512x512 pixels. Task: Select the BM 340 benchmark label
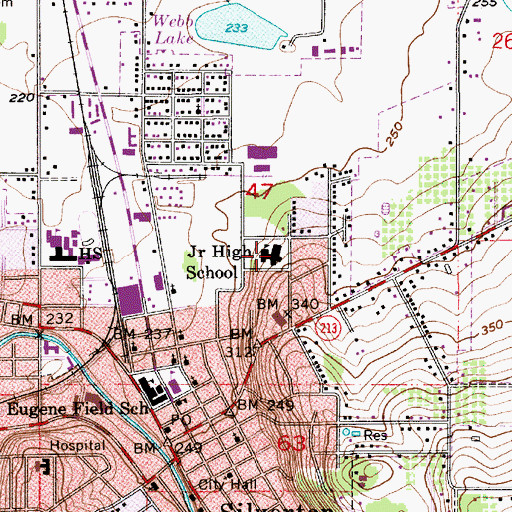(288, 304)
